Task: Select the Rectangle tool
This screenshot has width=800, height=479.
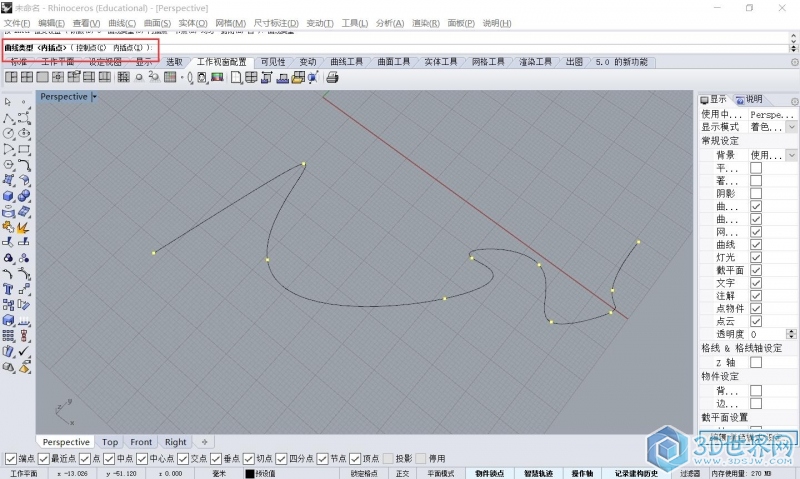Action: coord(23,149)
